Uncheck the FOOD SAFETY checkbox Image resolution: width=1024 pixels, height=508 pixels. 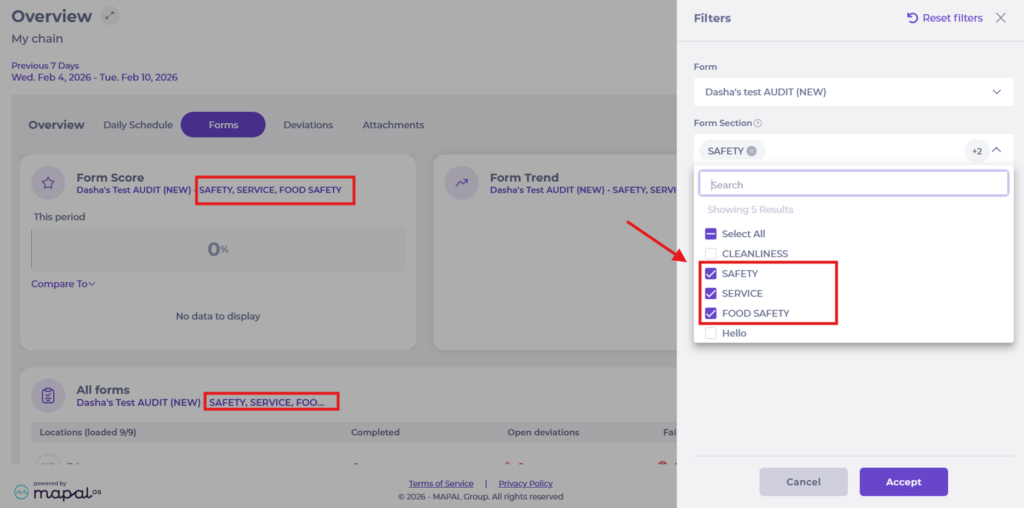point(711,314)
